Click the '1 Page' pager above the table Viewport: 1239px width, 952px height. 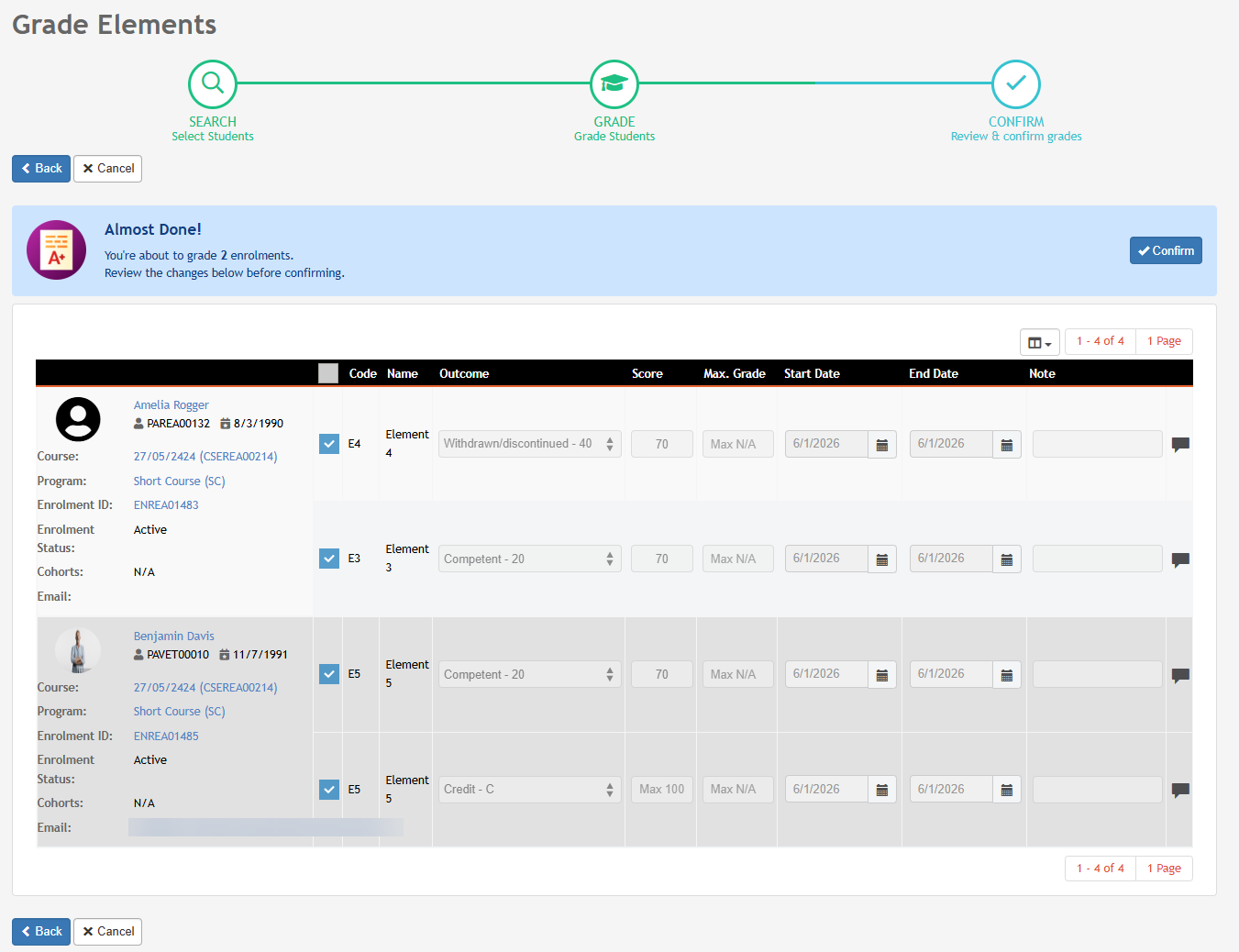click(x=1165, y=341)
